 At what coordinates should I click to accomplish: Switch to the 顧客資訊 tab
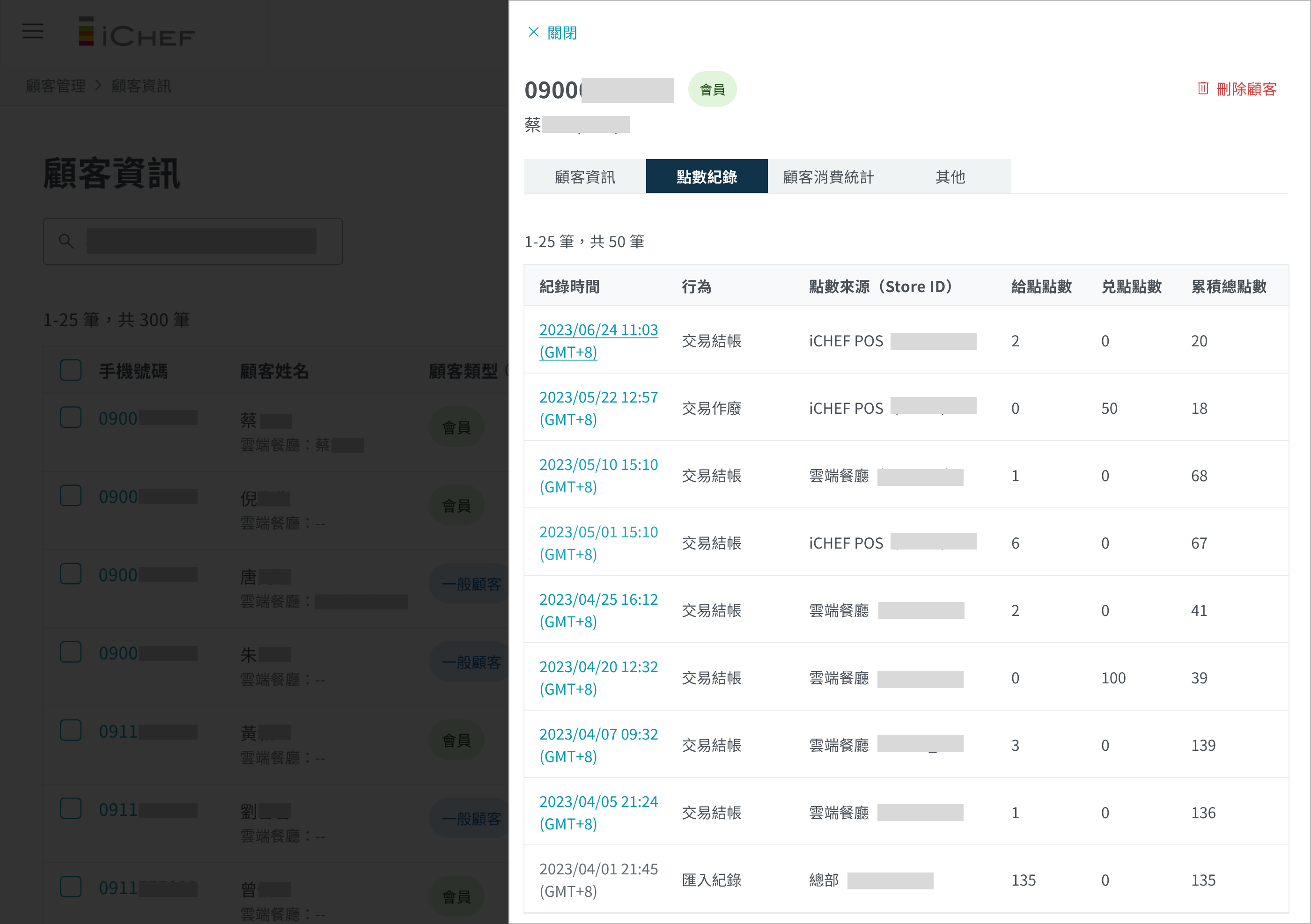coord(585,177)
